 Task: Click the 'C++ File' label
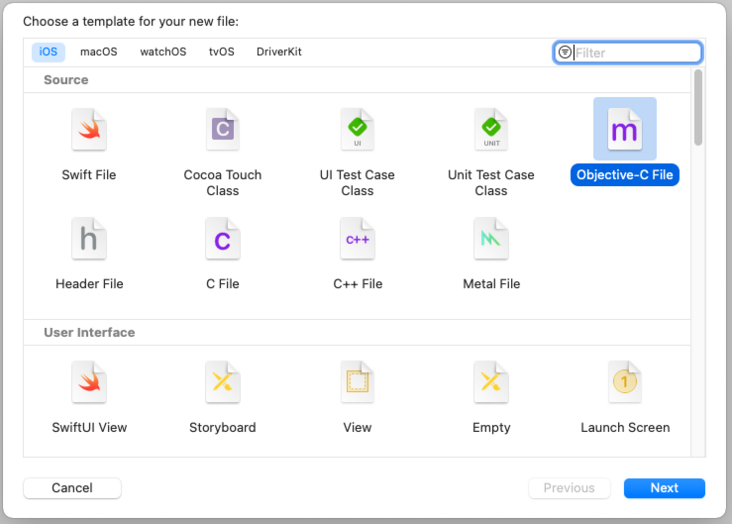click(x=358, y=284)
